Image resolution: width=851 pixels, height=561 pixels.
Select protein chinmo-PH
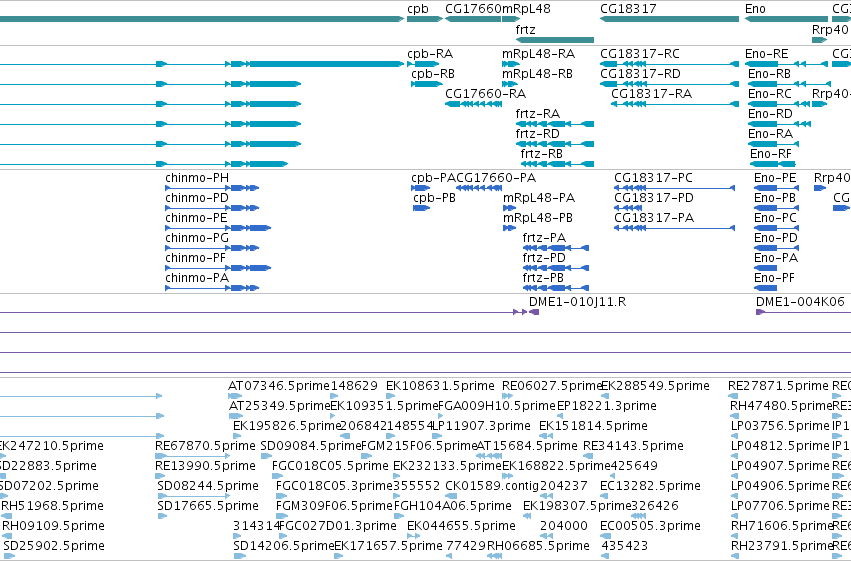point(212,188)
